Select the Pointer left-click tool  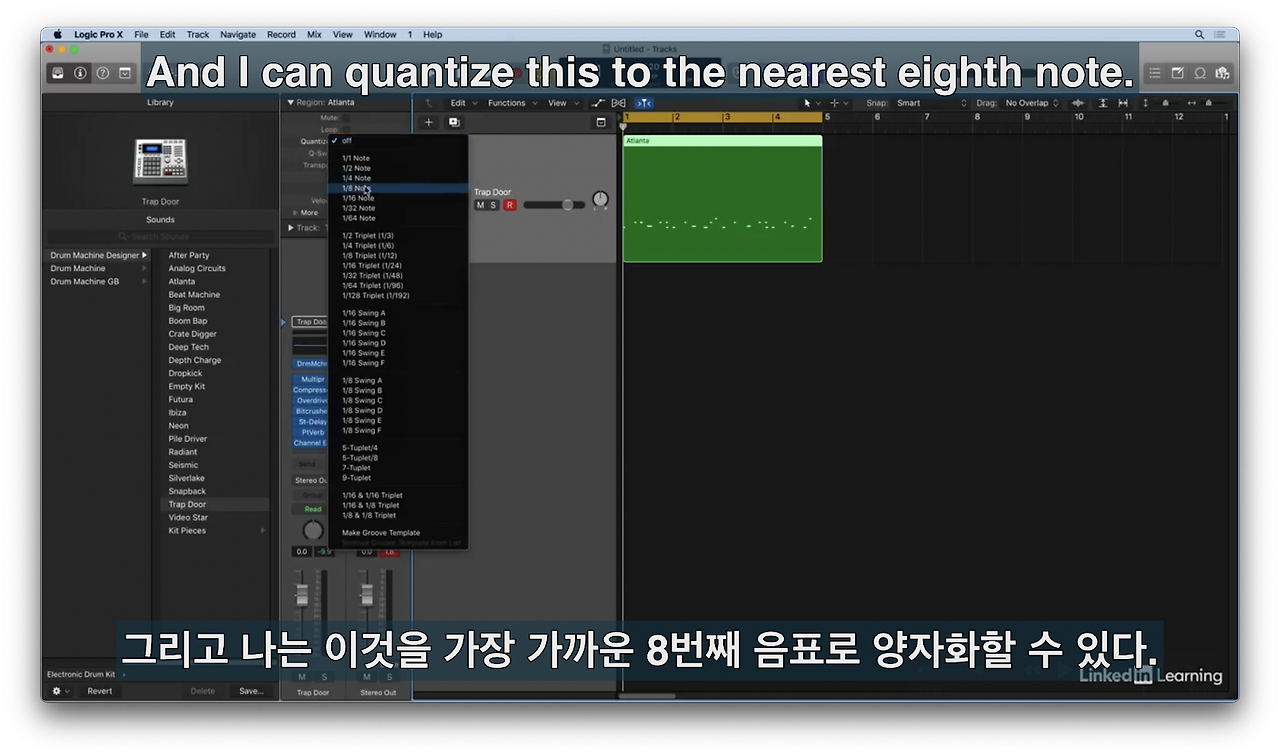coord(811,103)
